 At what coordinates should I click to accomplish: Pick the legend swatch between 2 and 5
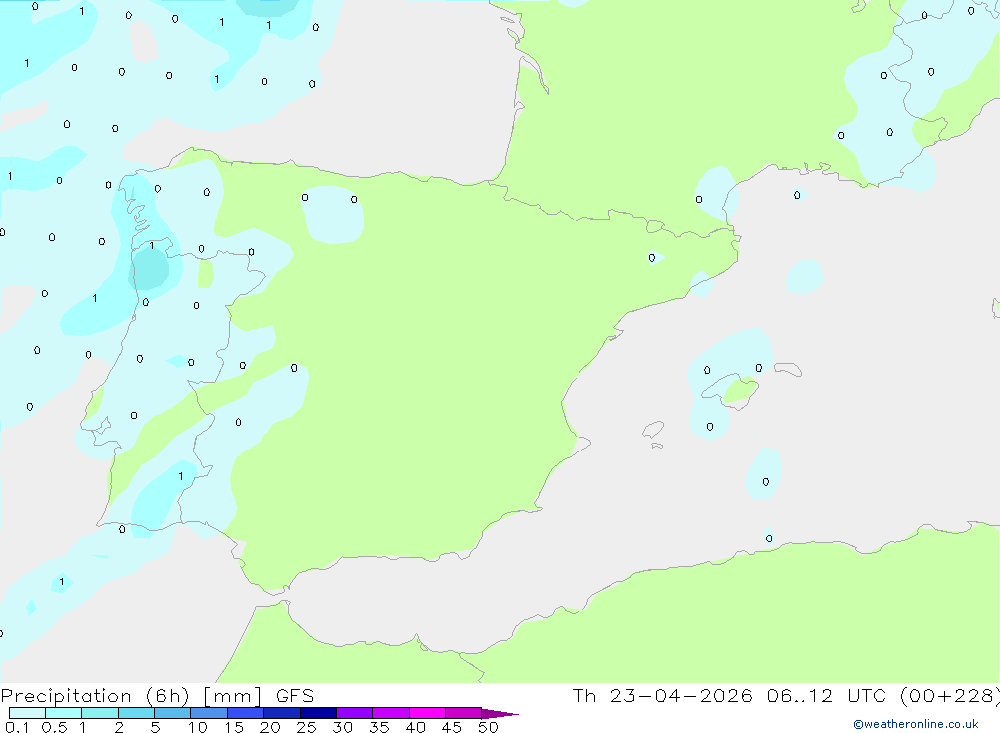click(x=136, y=713)
